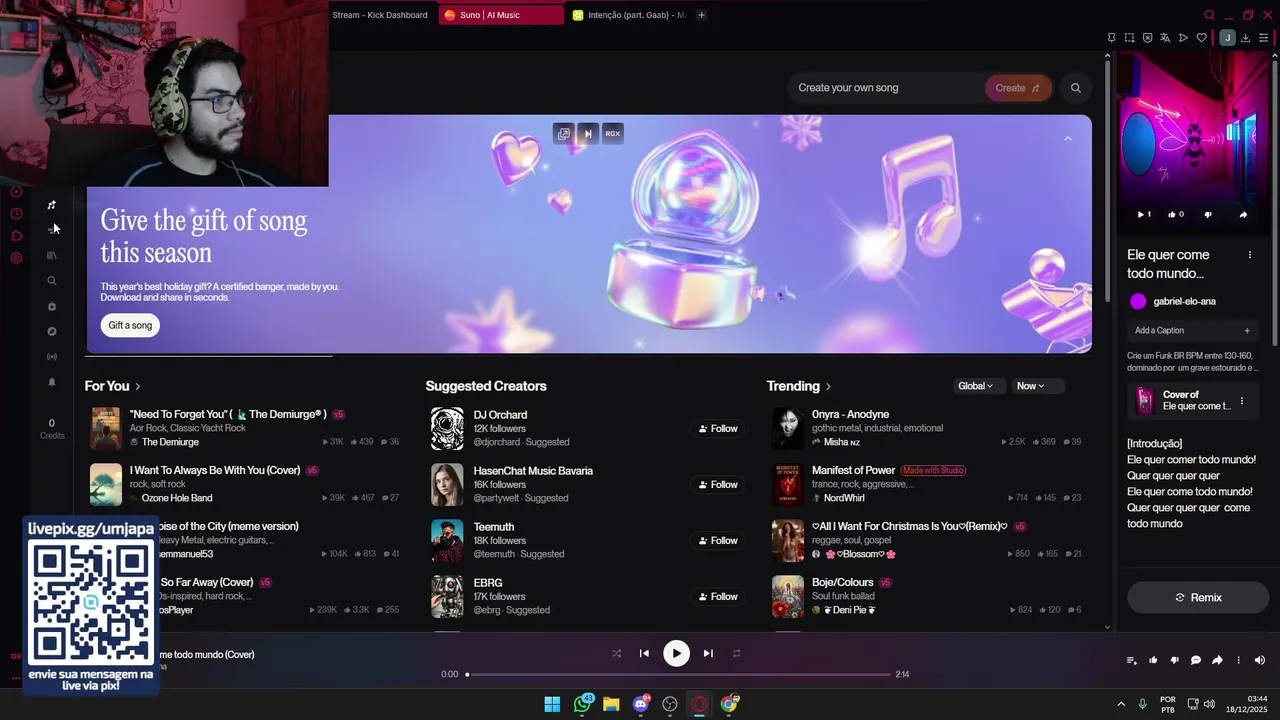Toggle repeat in the player bar

click(x=736, y=653)
